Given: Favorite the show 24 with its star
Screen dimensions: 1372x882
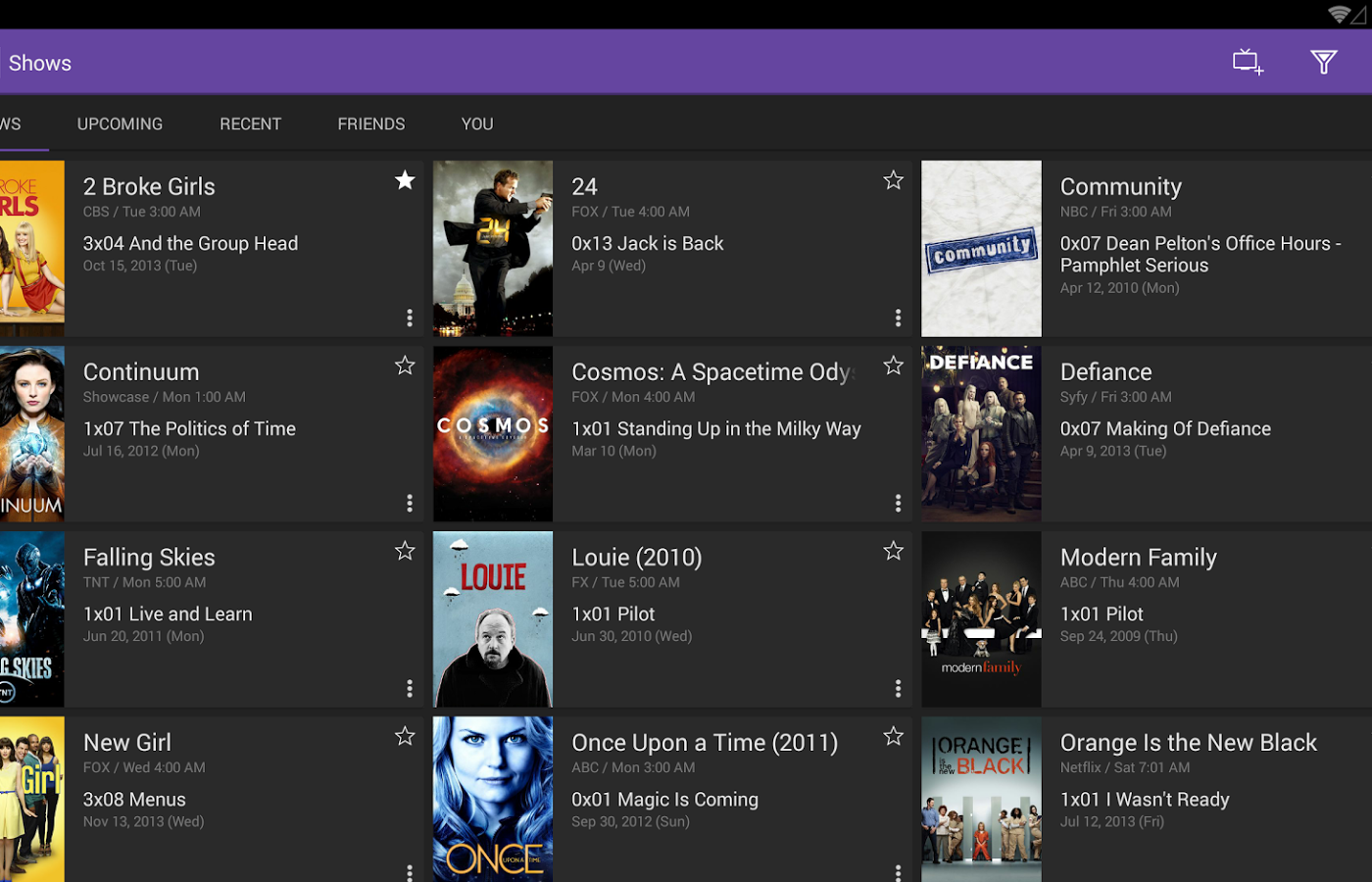Looking at the screenshot, I should point(893,180).
